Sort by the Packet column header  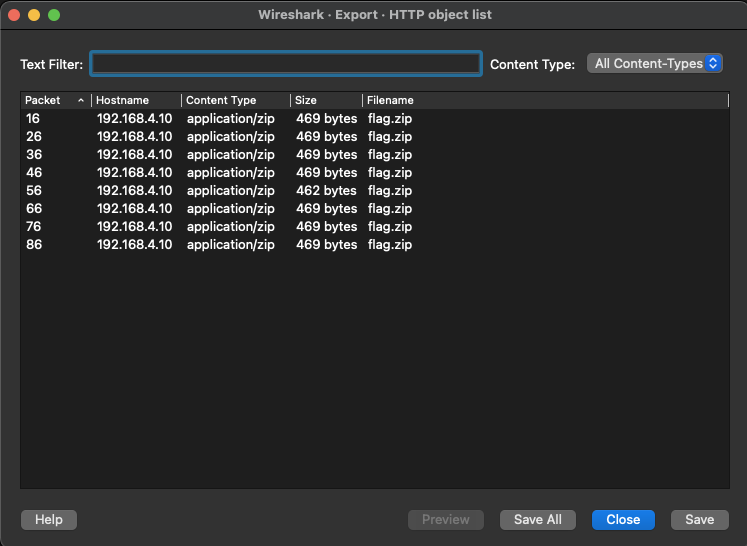pos(56,100)
